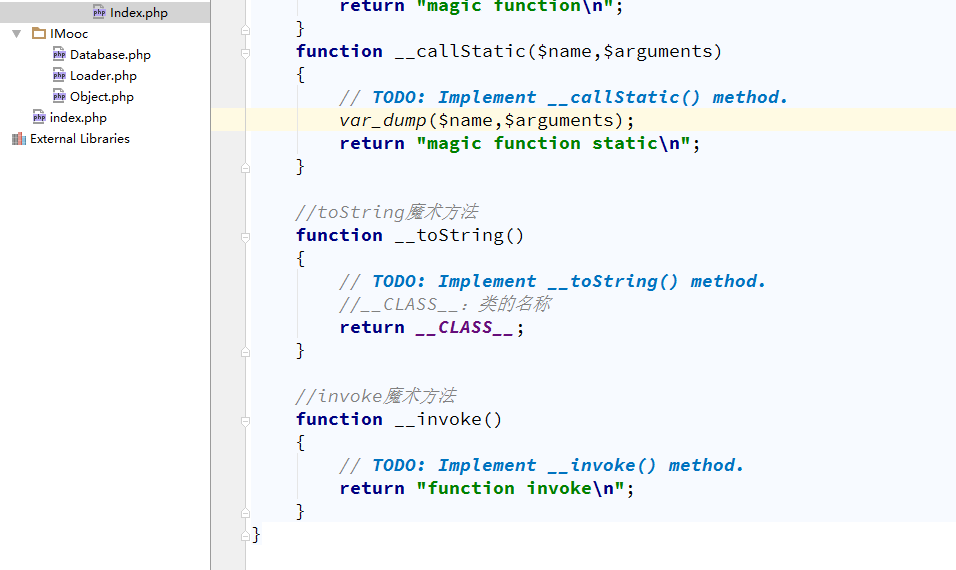The width and height of the screenshot is (956, 570).
Task: Click the lowercase index.php file icon
Action: click(39, 117)
